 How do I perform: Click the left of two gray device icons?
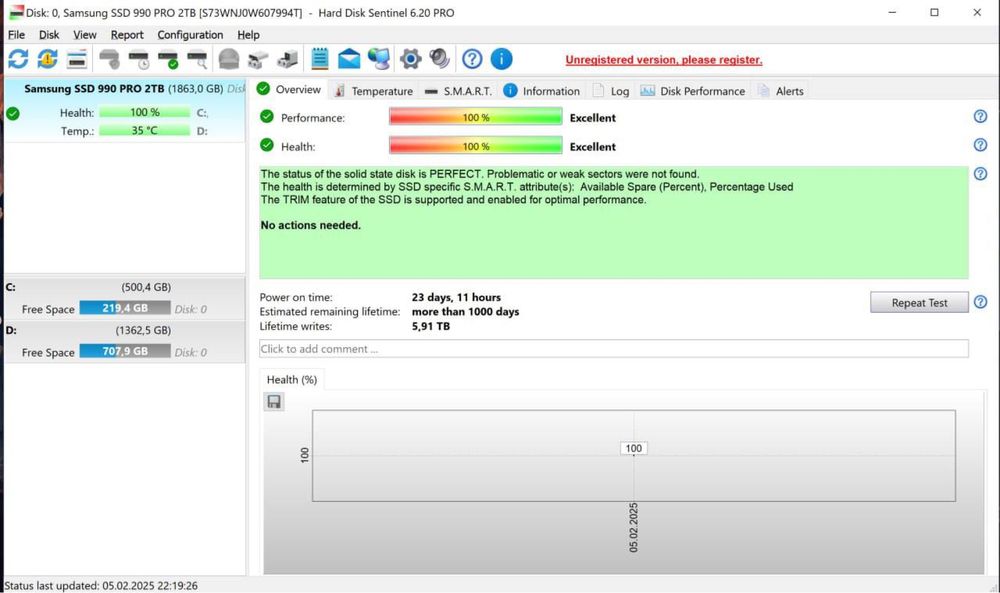(x=258, y=59)
